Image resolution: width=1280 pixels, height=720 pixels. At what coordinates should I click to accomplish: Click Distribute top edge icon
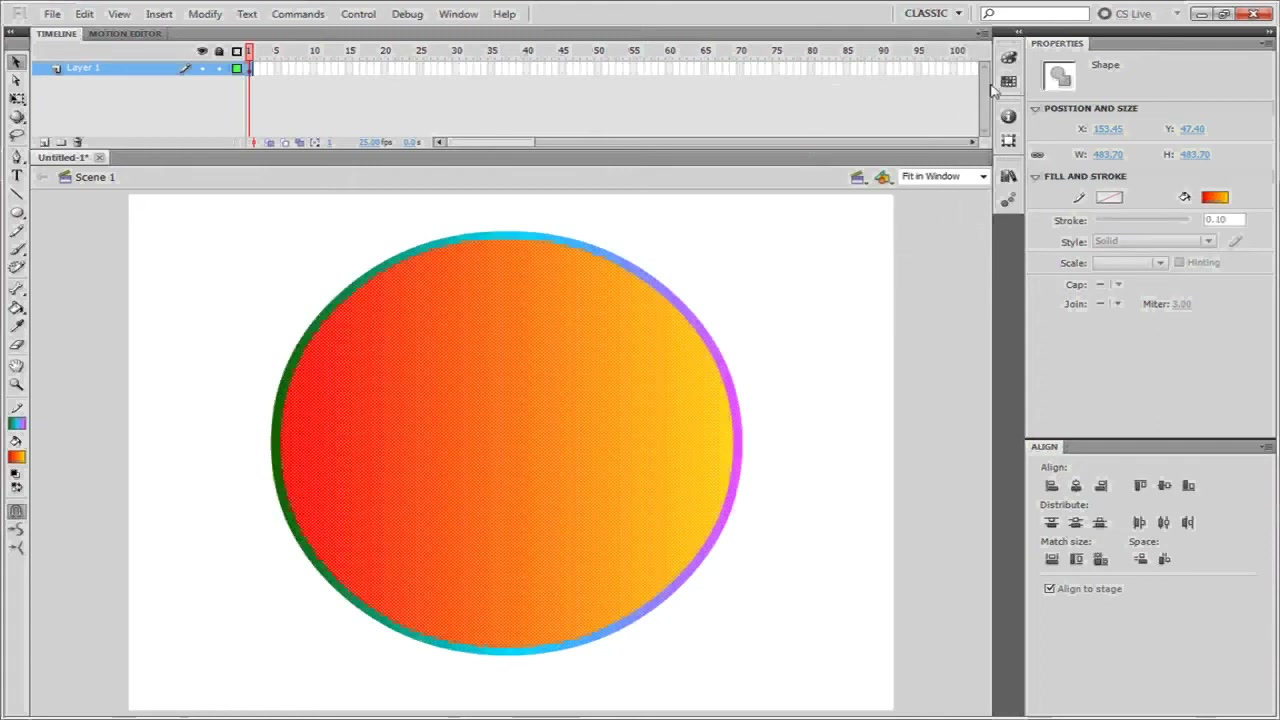[x=1051, y=523]
